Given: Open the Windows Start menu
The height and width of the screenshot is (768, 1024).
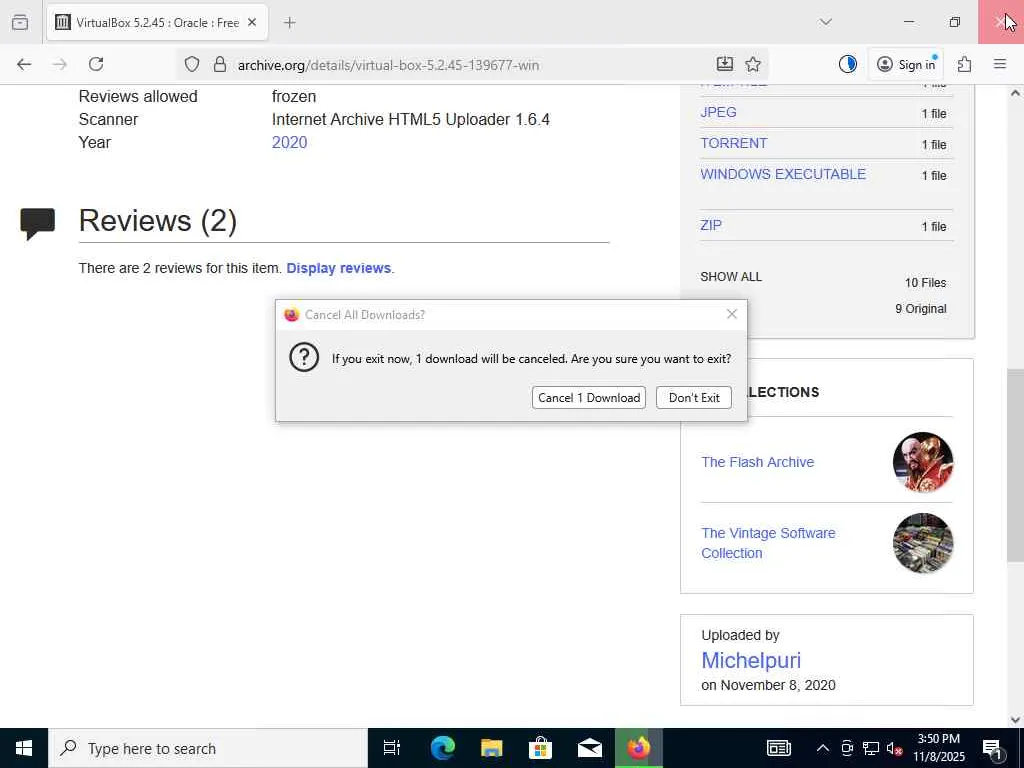Looking at the screenshot, I should (x=24, y=748).
